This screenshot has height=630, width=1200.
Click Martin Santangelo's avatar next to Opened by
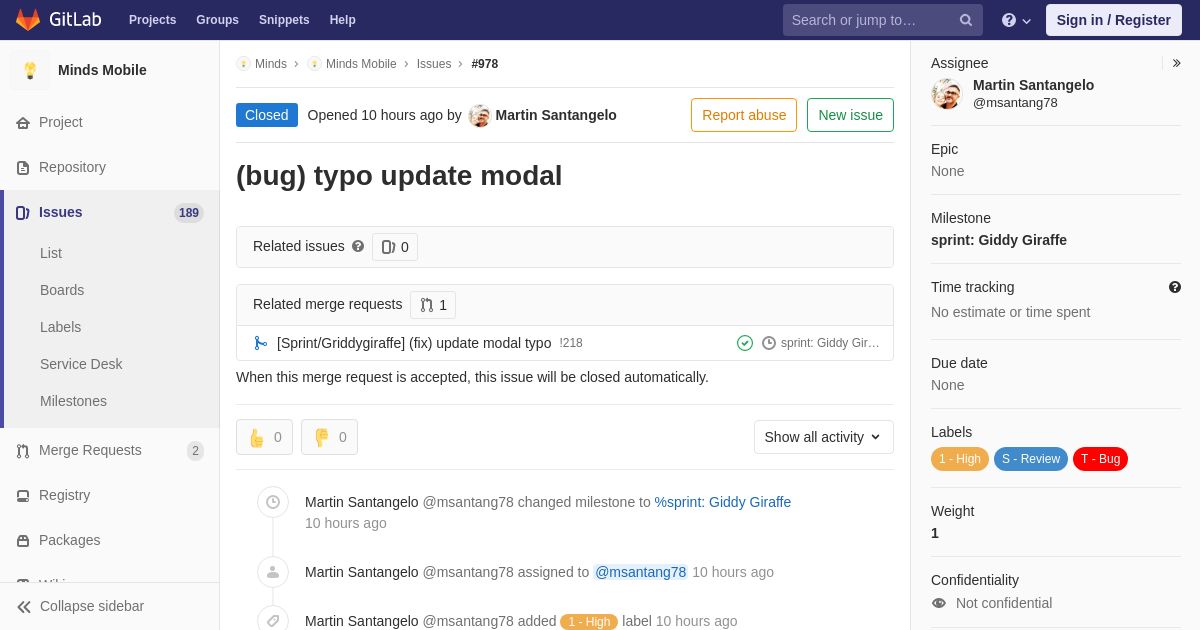(480, 115)
